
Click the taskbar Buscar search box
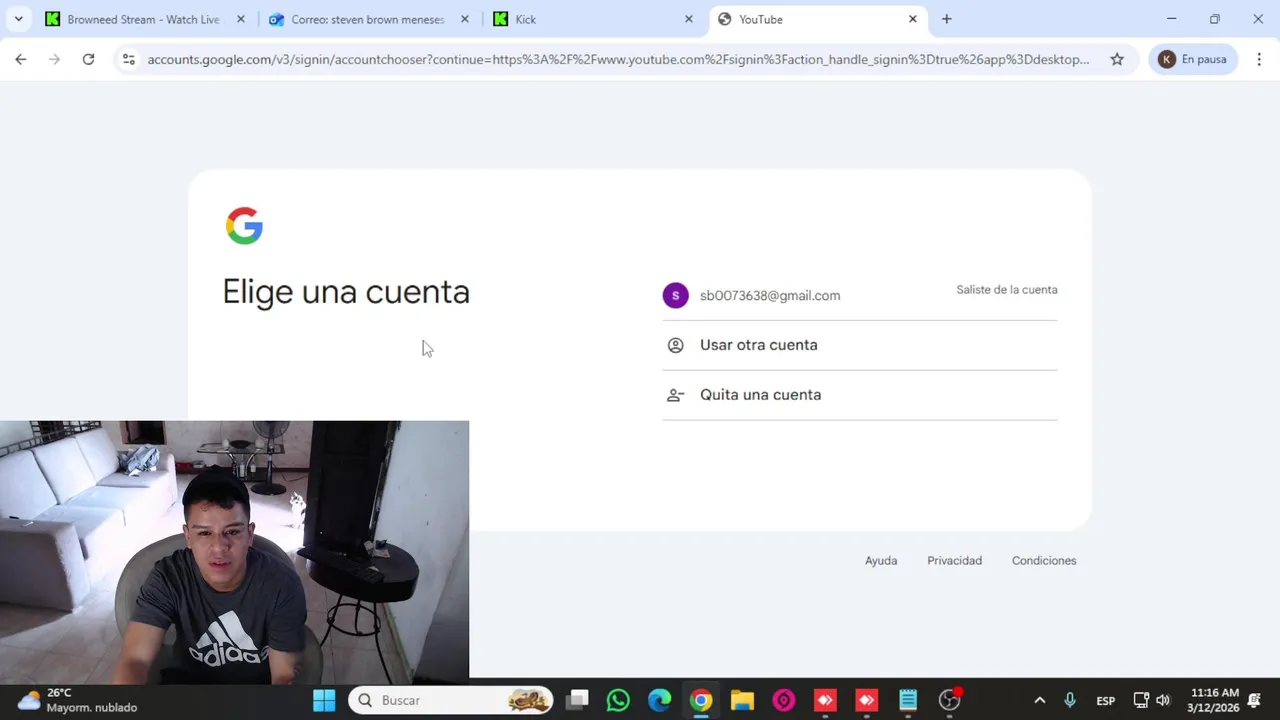tap(451, 700)
